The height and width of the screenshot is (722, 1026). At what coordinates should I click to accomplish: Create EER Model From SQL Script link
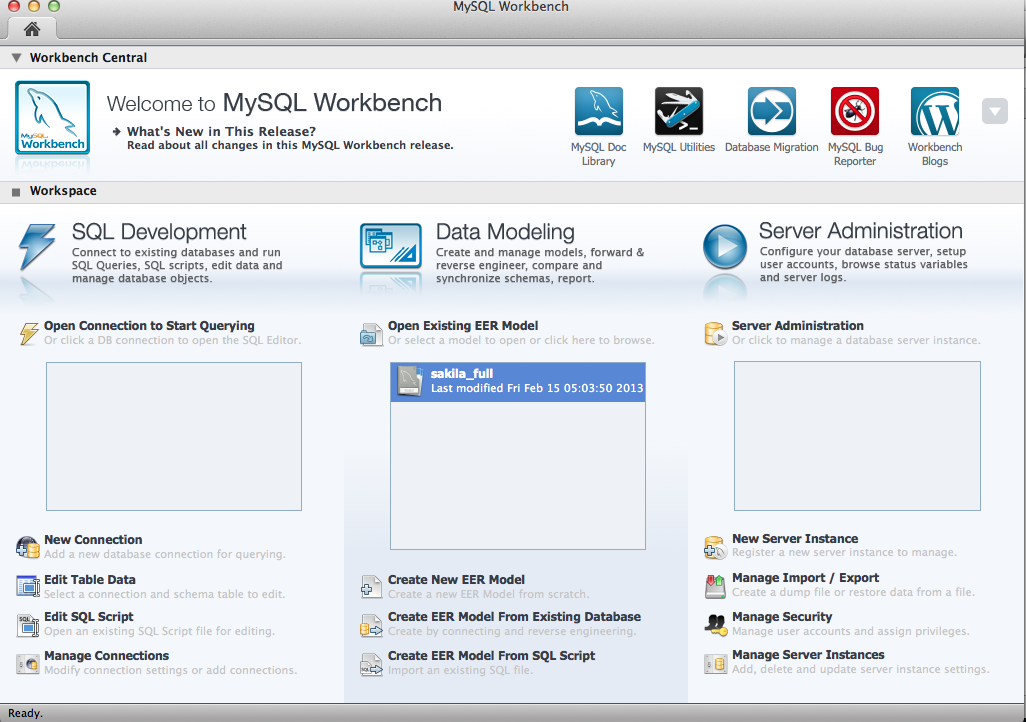[x=491, y=655]
